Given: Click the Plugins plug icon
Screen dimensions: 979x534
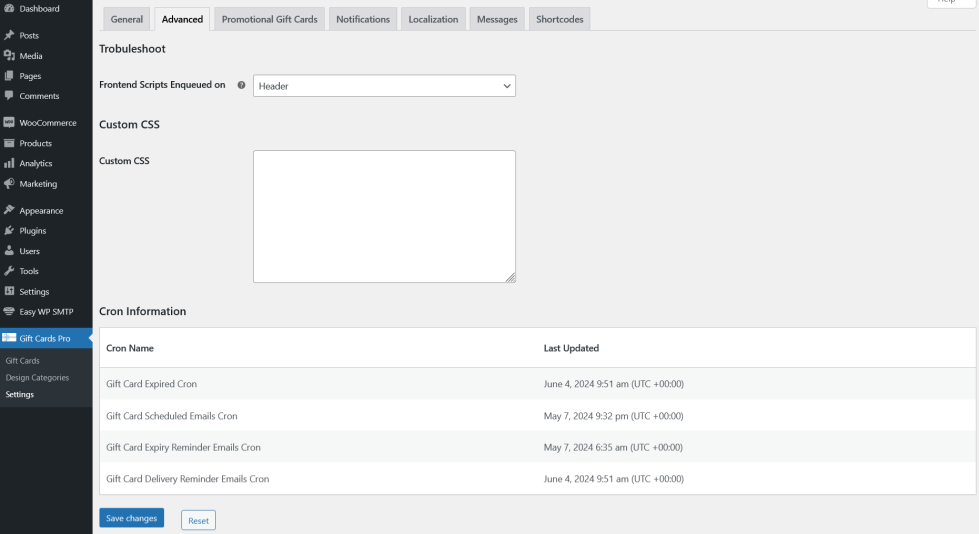Looking at the screenshot, I should 9,231.
